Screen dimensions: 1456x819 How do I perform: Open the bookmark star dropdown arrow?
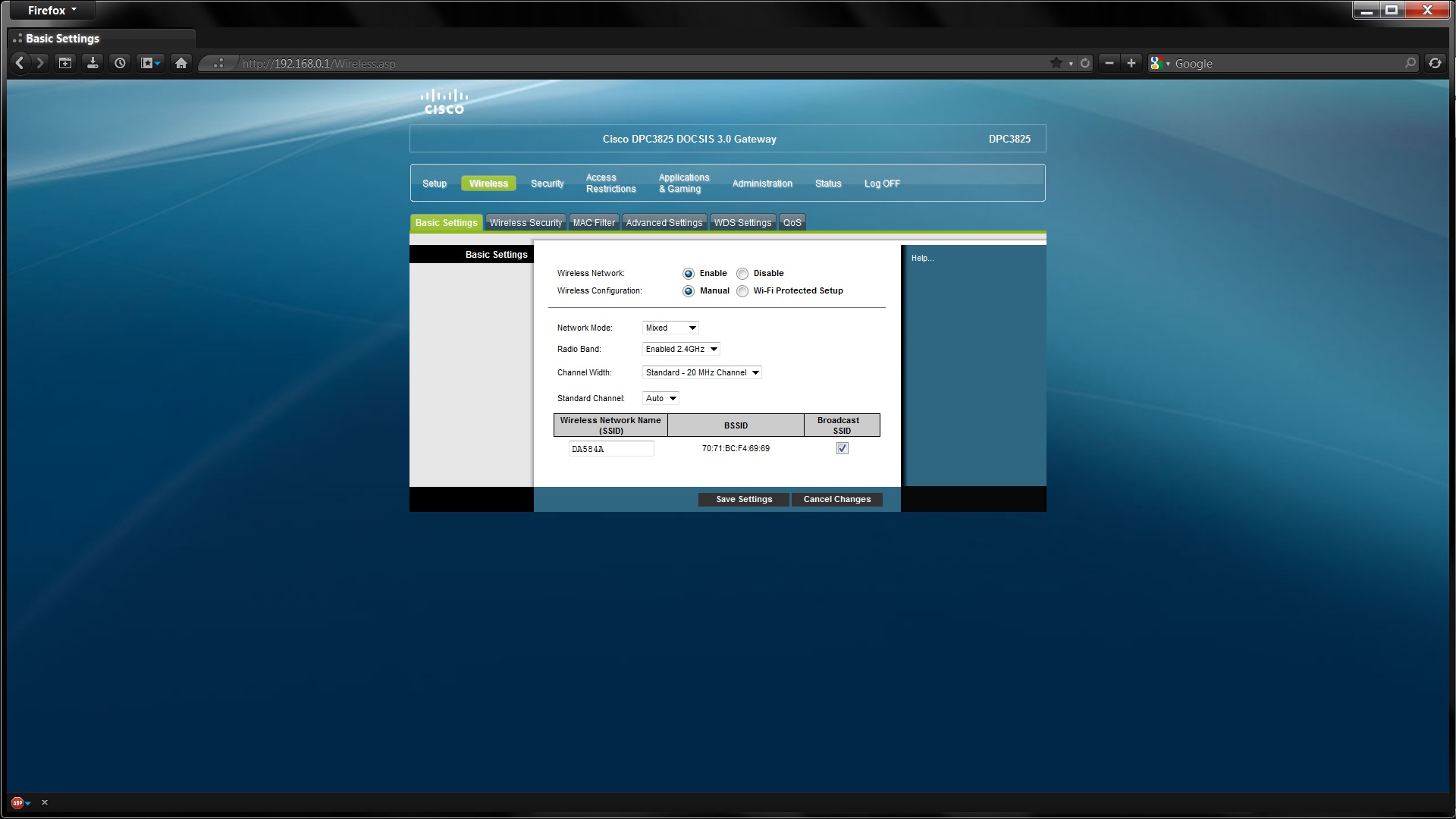(x=1071, y=64)
